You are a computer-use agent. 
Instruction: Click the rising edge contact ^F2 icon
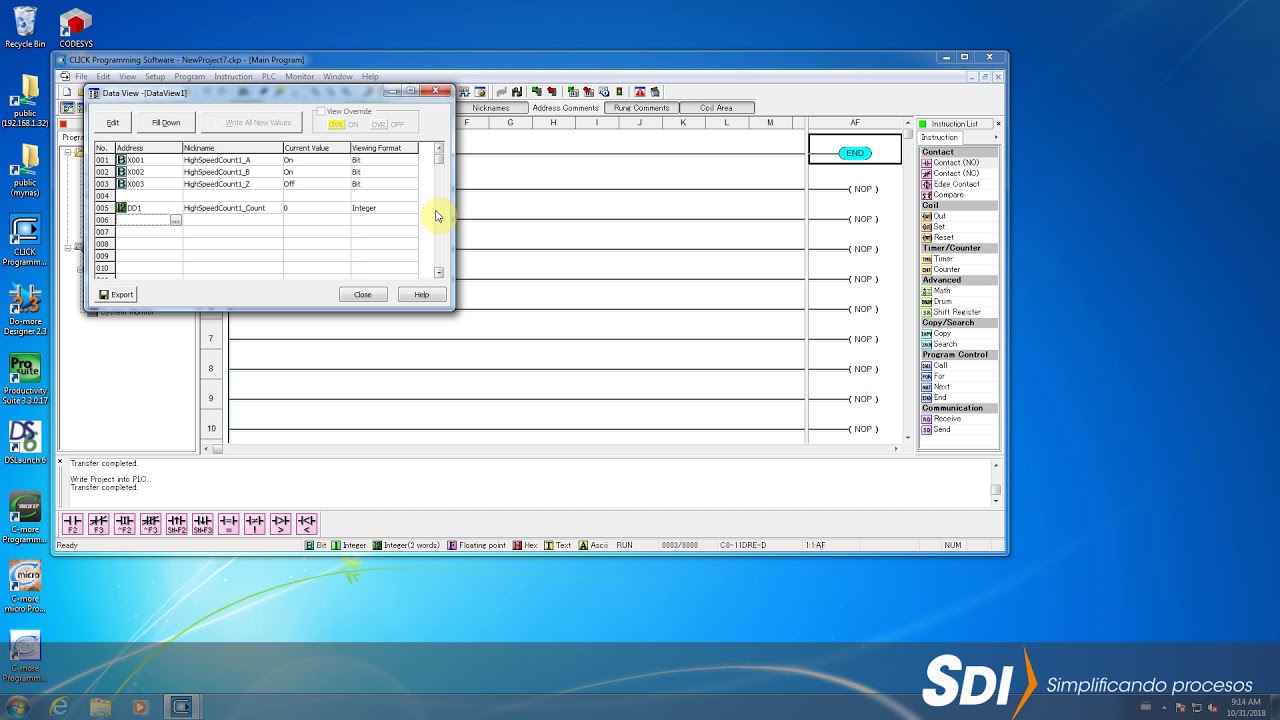click(x=124, y=524)
